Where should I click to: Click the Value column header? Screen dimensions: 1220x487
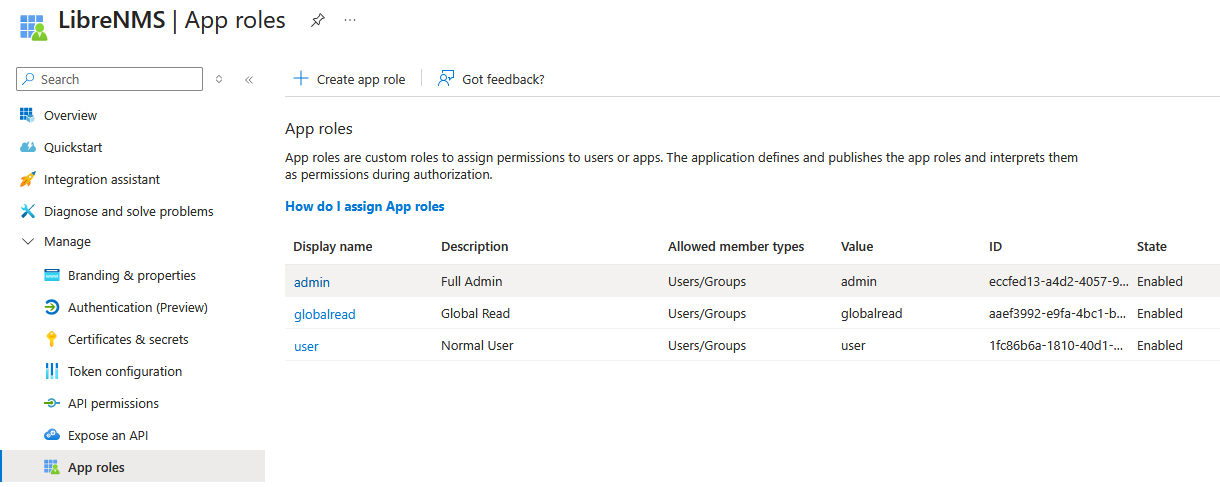[x=858, y=246]
